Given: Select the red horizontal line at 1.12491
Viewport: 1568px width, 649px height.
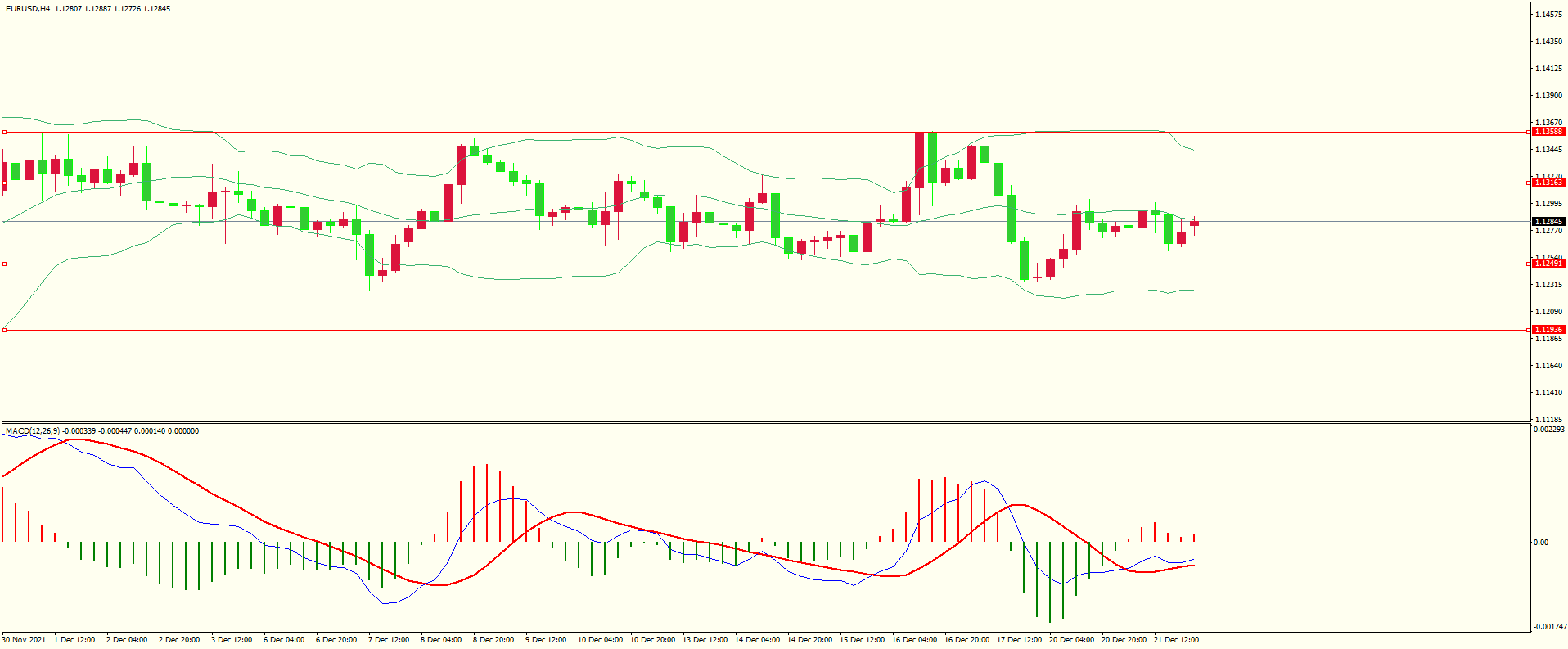Looking at the screenshot, I should coord(765,264).
